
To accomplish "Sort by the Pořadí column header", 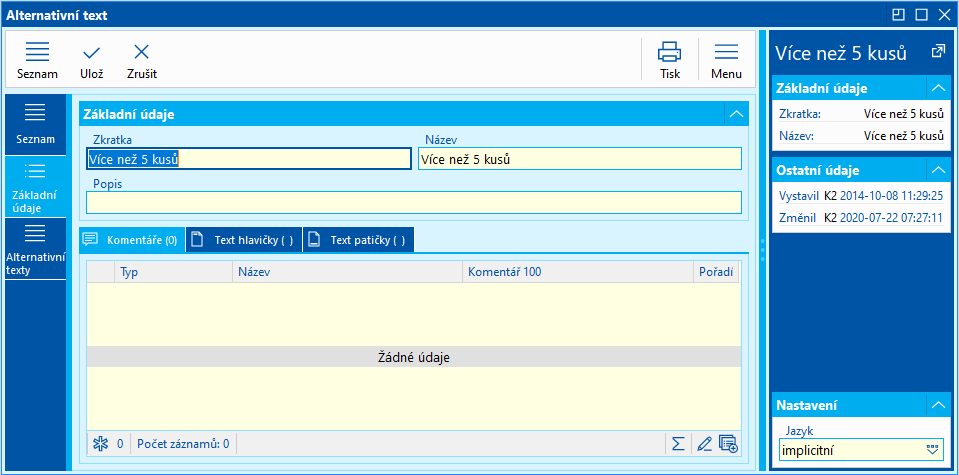I will (717, 272).
